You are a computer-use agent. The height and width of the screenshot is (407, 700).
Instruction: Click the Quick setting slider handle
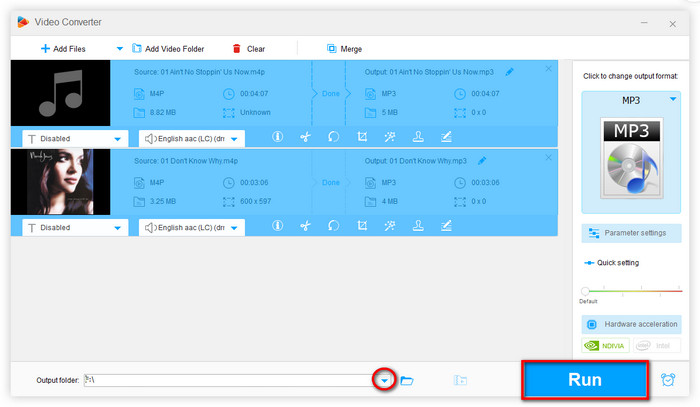585,291
